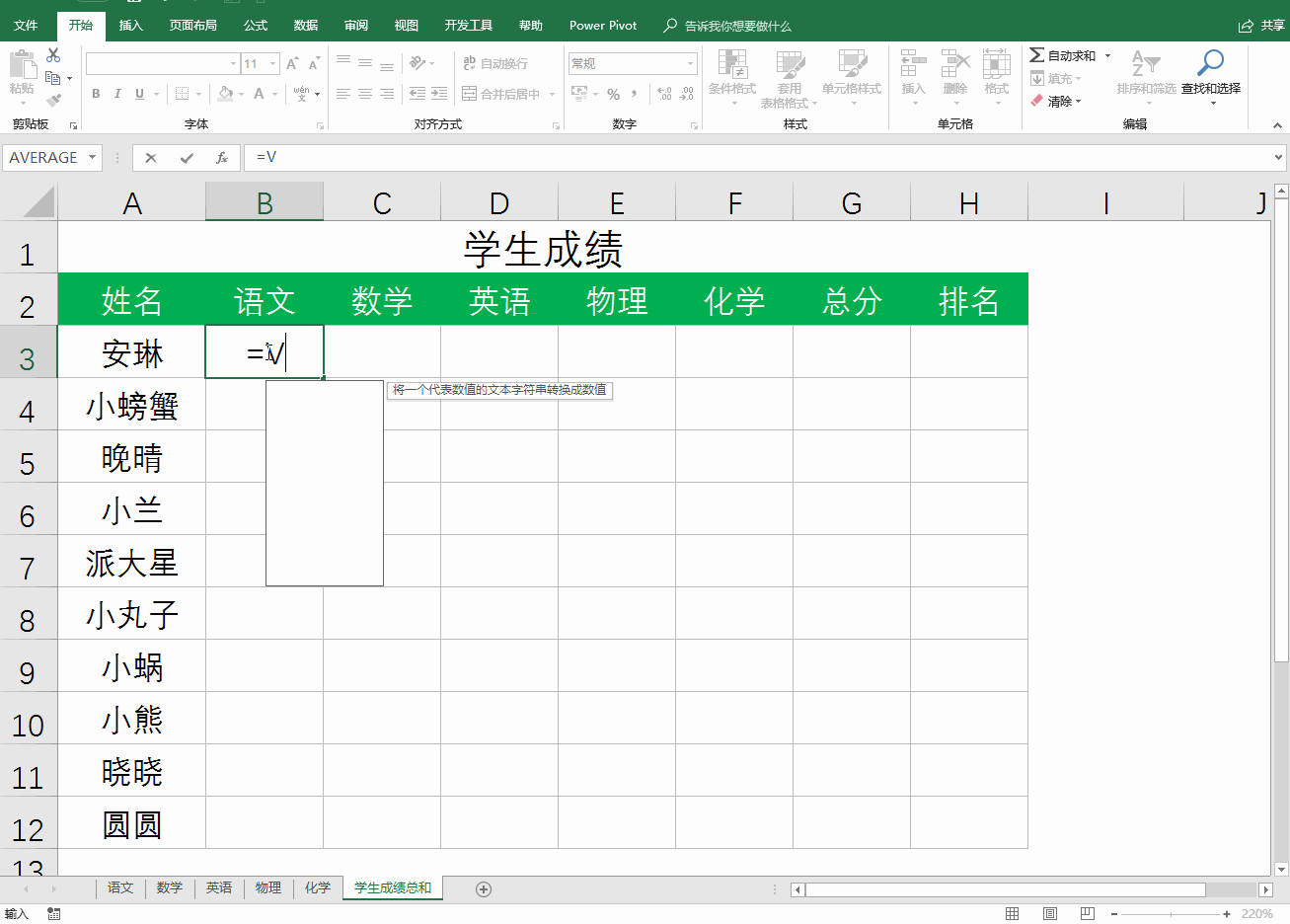Click the 共享 share button

(x=1261, y=26)
